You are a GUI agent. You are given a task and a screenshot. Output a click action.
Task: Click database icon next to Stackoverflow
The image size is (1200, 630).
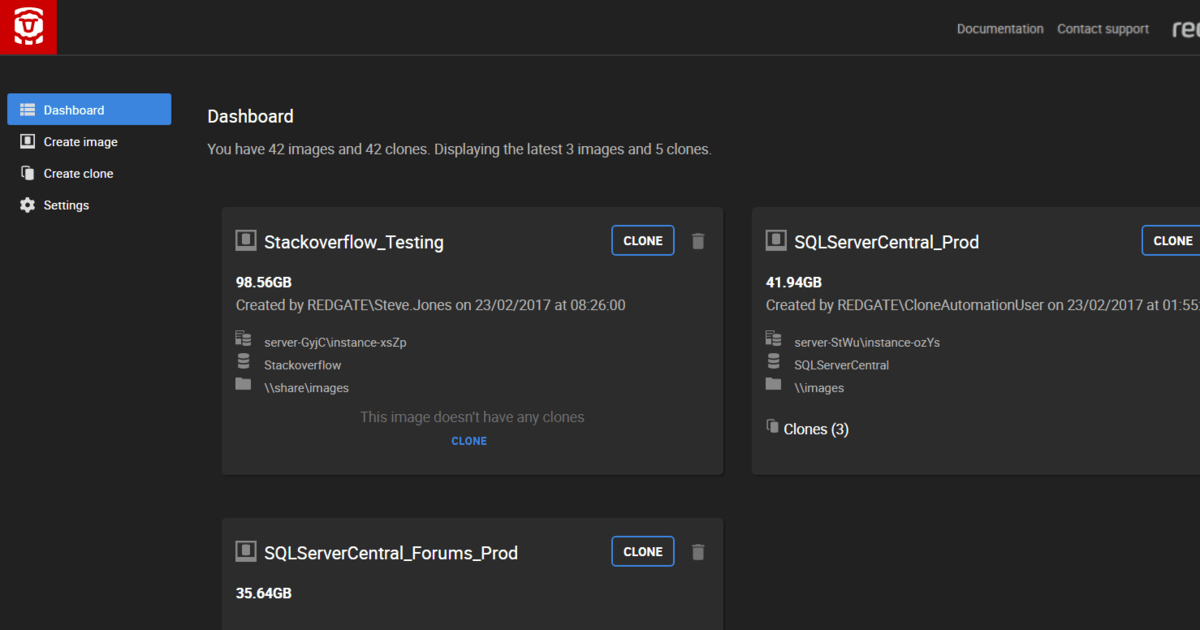243,361
